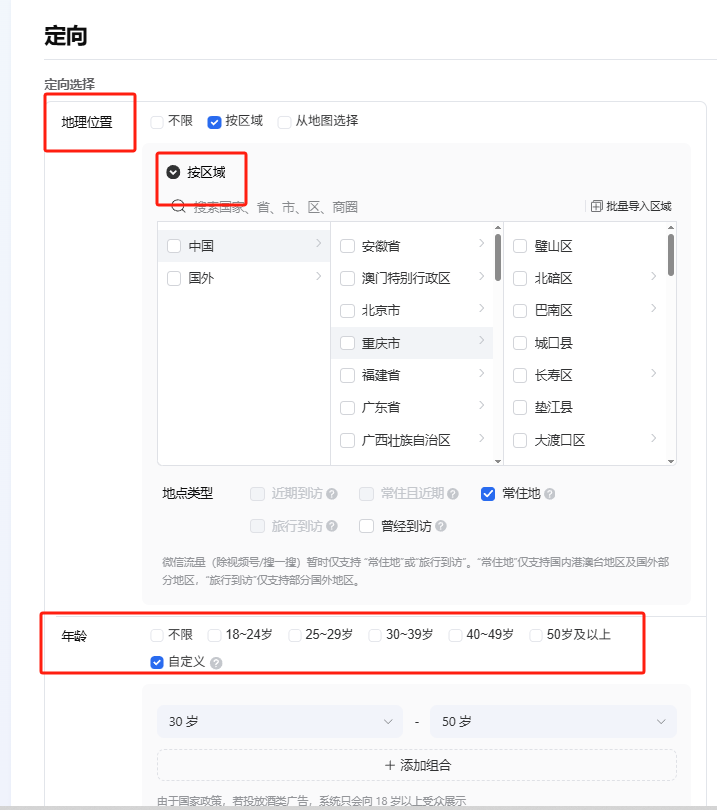Image resolution: width=717 pixels, height=810 pixels.
Task: Expand the 长寿区 row arrow
Action: click(653, 373)
